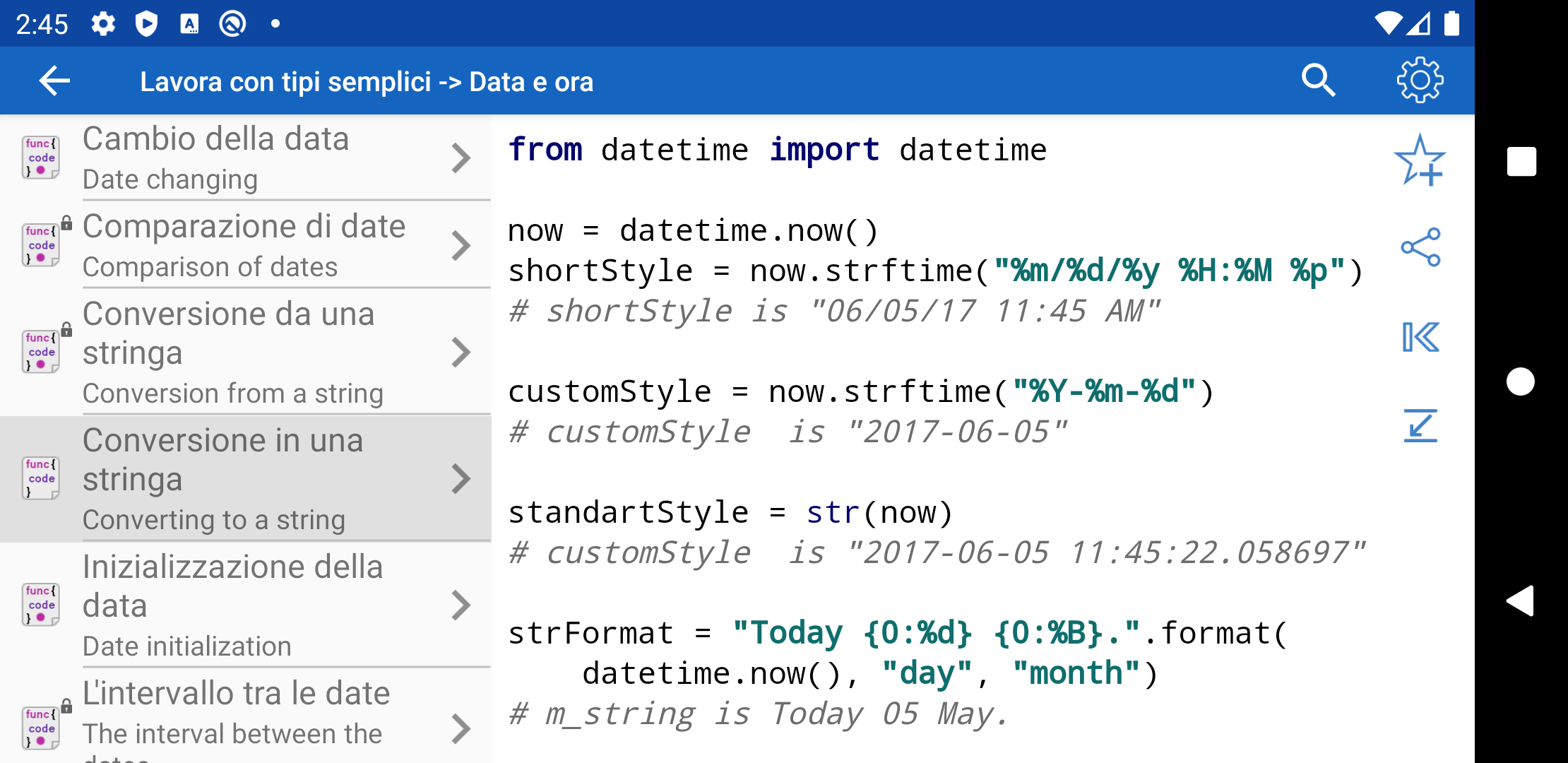Share the code snippet
Image resolution: width=1568 pixels, height=763 pixels.
coord(1420,247)
